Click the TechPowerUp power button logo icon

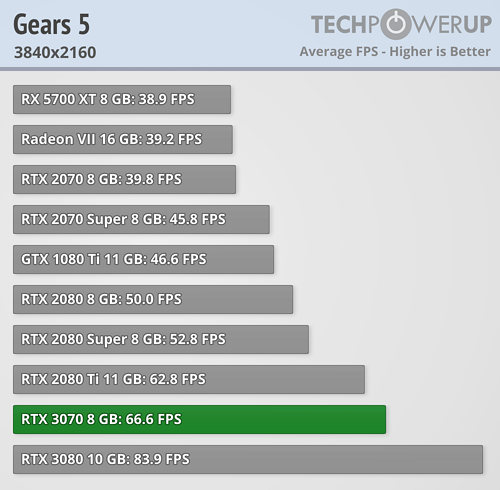coord(396,24)
